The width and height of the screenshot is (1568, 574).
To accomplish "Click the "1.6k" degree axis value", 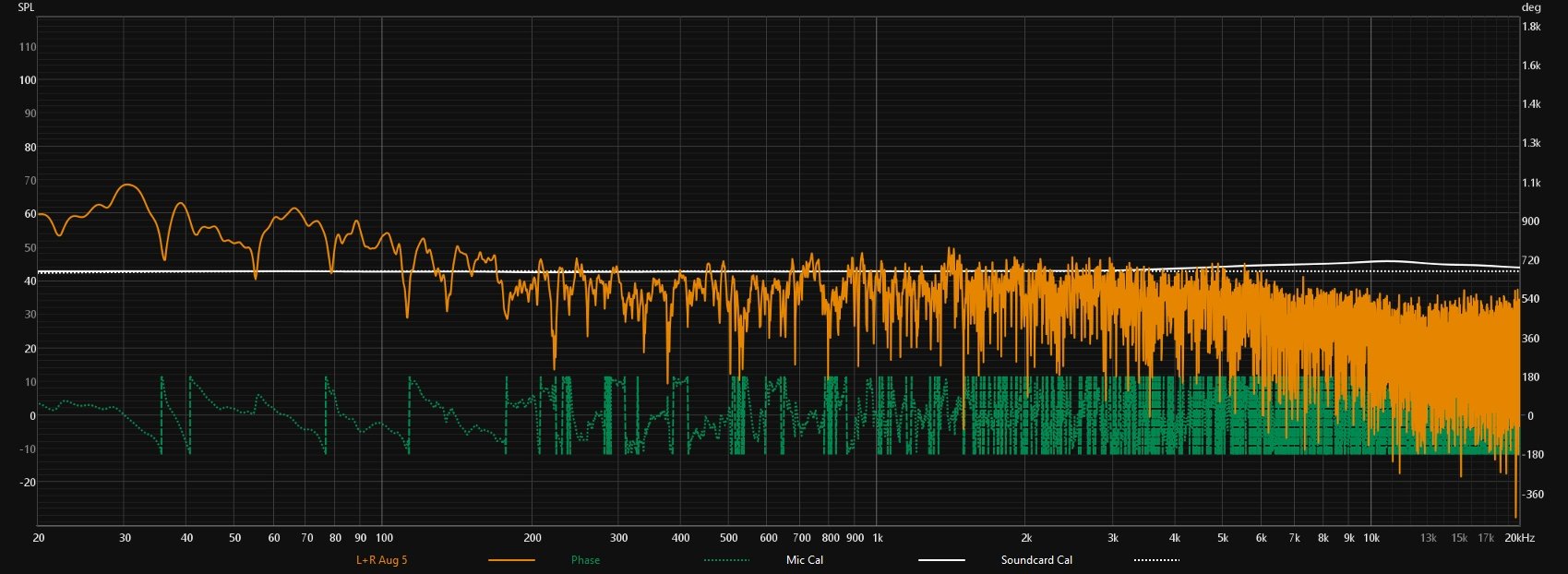I will [x=1532, y=66].
